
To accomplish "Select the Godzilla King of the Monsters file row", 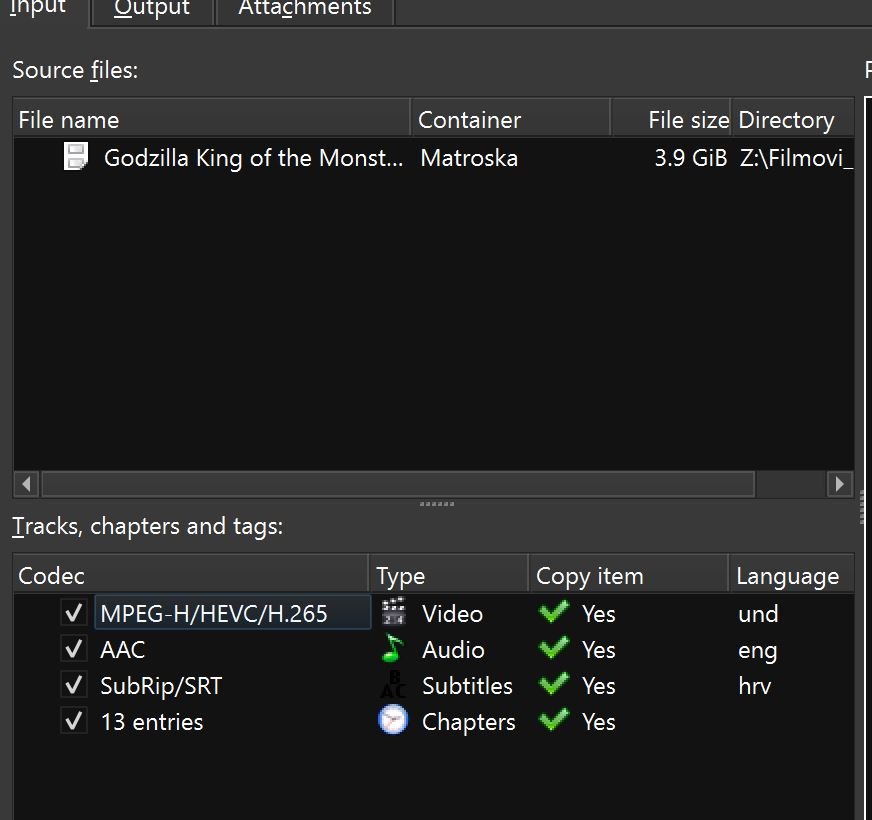I will pos(433,157).
